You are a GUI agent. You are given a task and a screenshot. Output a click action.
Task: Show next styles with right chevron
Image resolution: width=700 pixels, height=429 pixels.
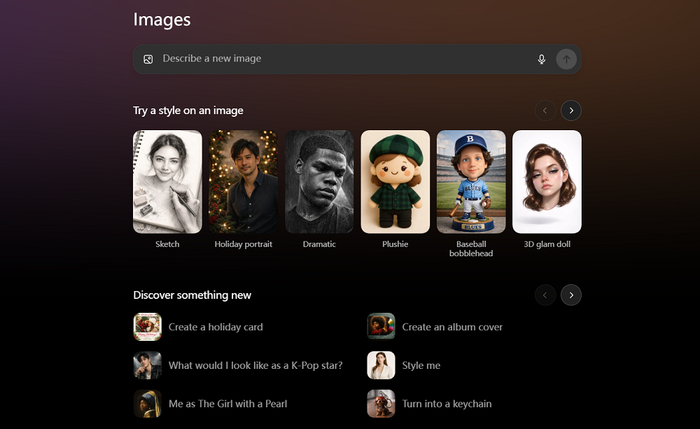coord(571,111)
